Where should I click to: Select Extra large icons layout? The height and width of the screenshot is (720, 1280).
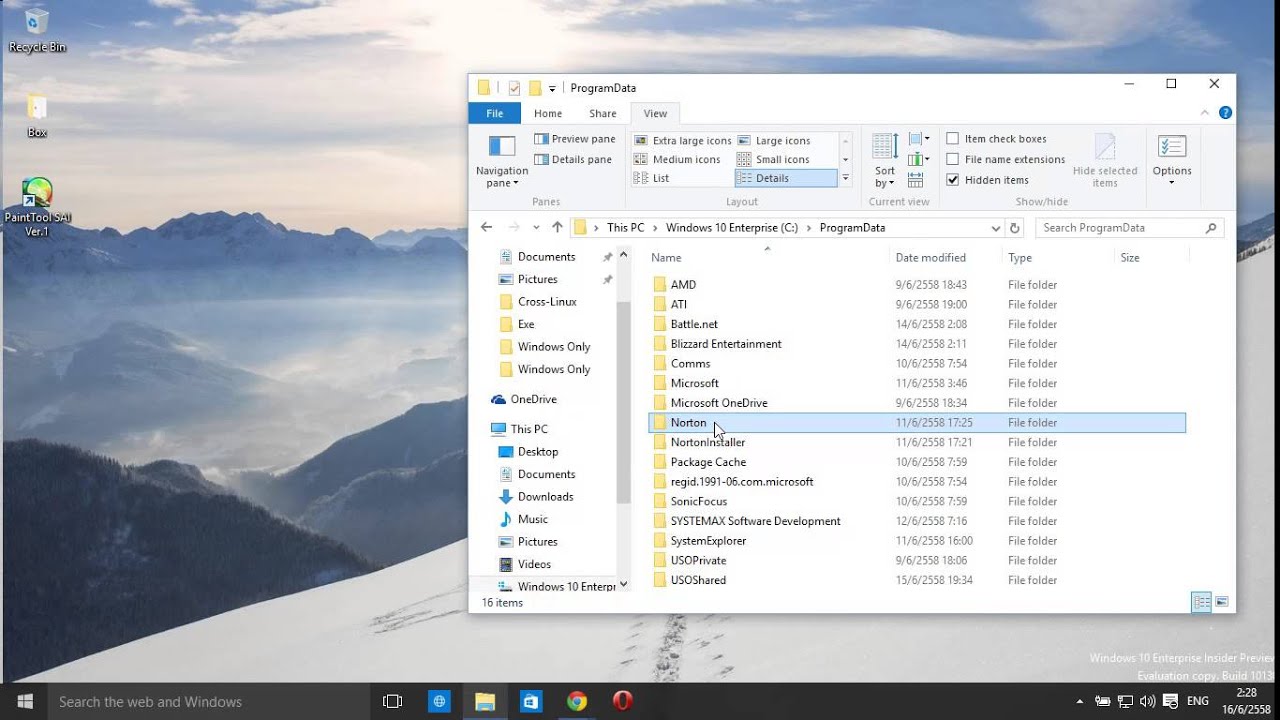click(x=683, y=141)
